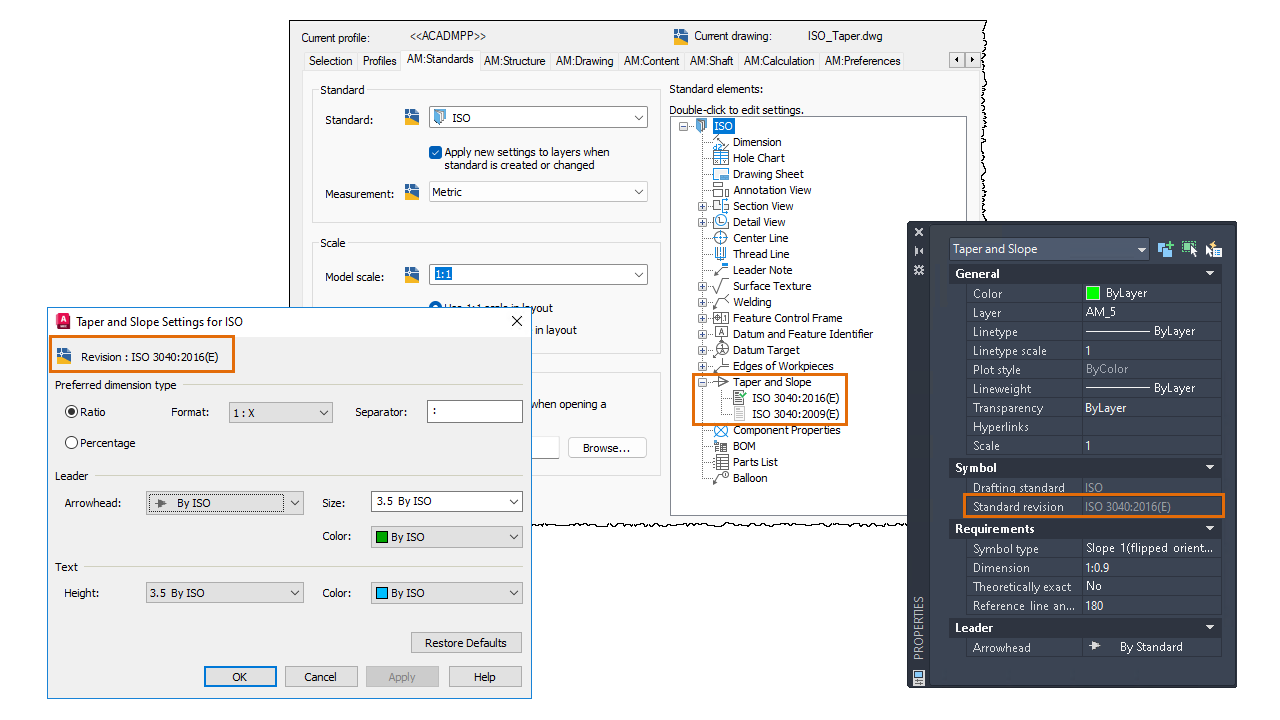
Task: Switch to the Selection tab
Action: [330, 61]
